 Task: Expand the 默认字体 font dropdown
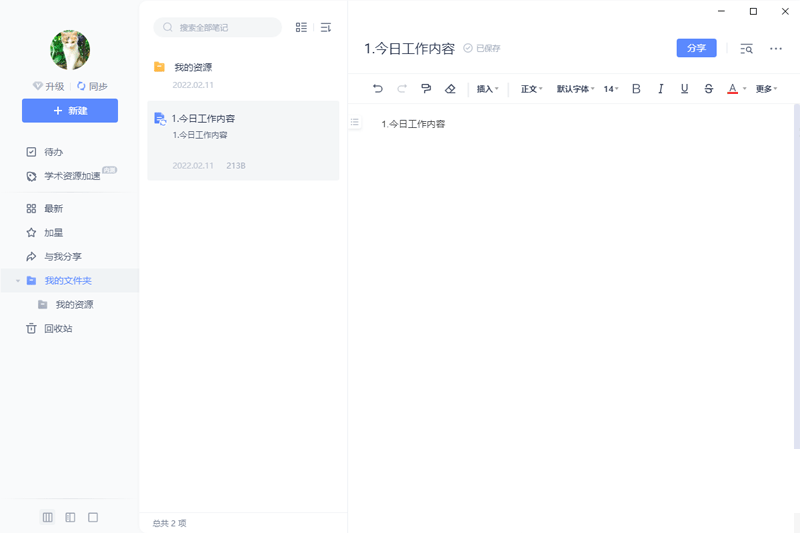point(575,89)
